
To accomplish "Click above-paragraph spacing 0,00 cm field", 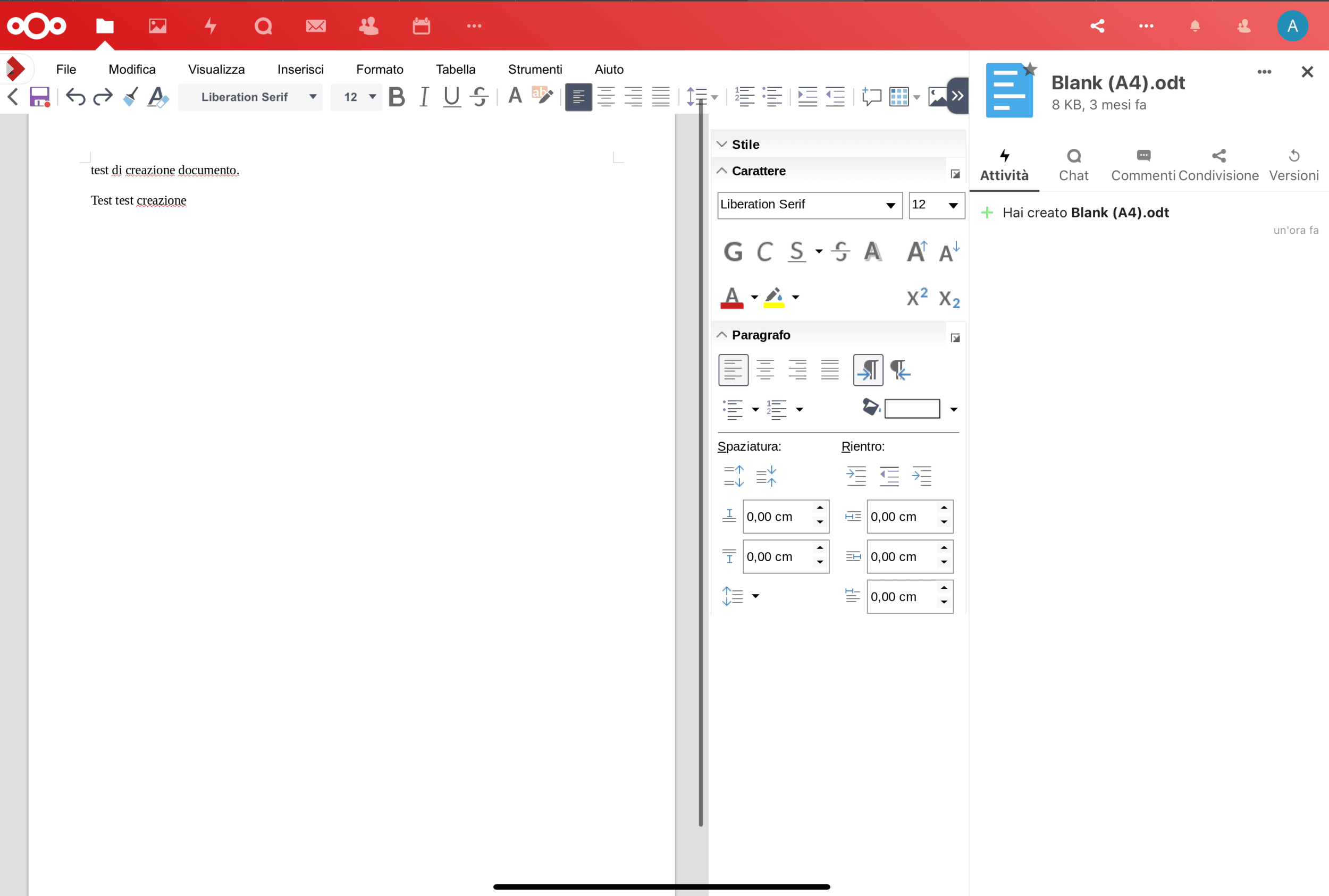I will point(785,517).
